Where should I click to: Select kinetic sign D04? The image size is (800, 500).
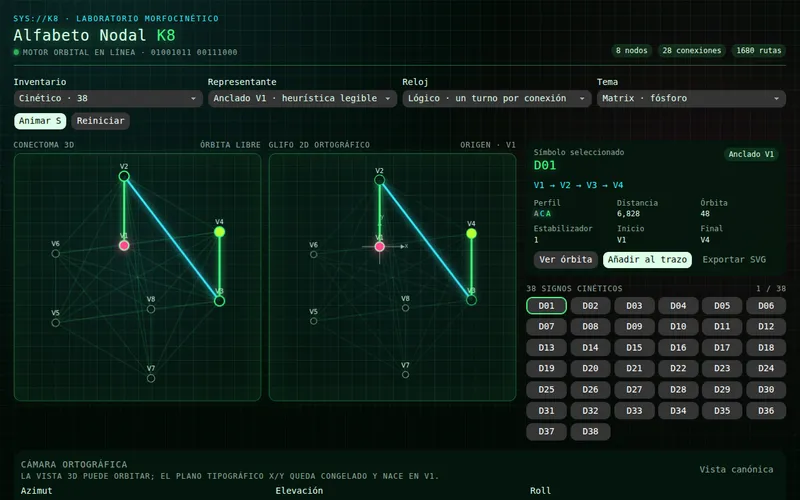click(678, 306)
